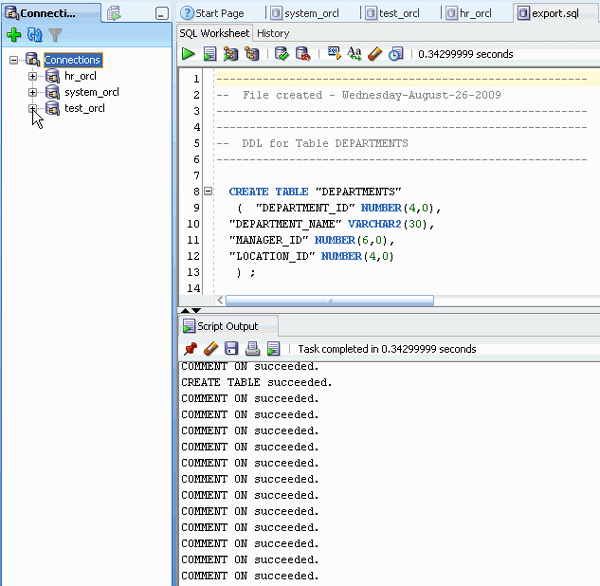The width and height of the screenshot is (600, 586).
Task: Collapse the CREATE TABLE code fold
Action: [207, 191]
